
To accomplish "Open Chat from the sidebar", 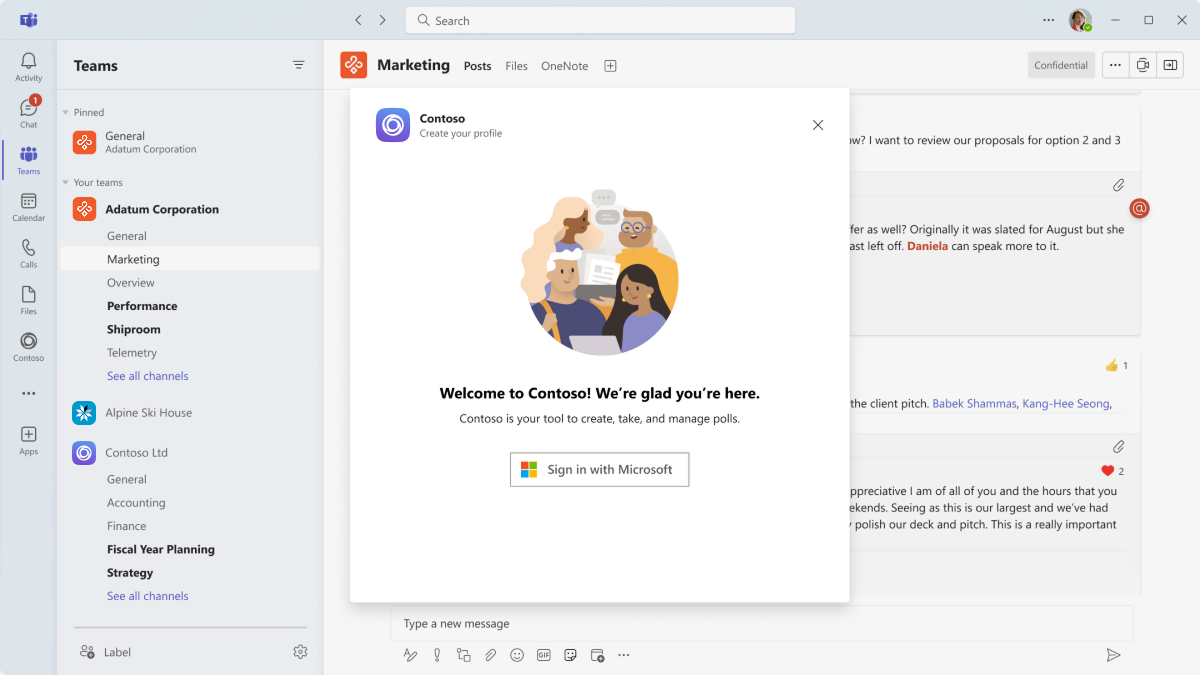I will tap(28, 113).
